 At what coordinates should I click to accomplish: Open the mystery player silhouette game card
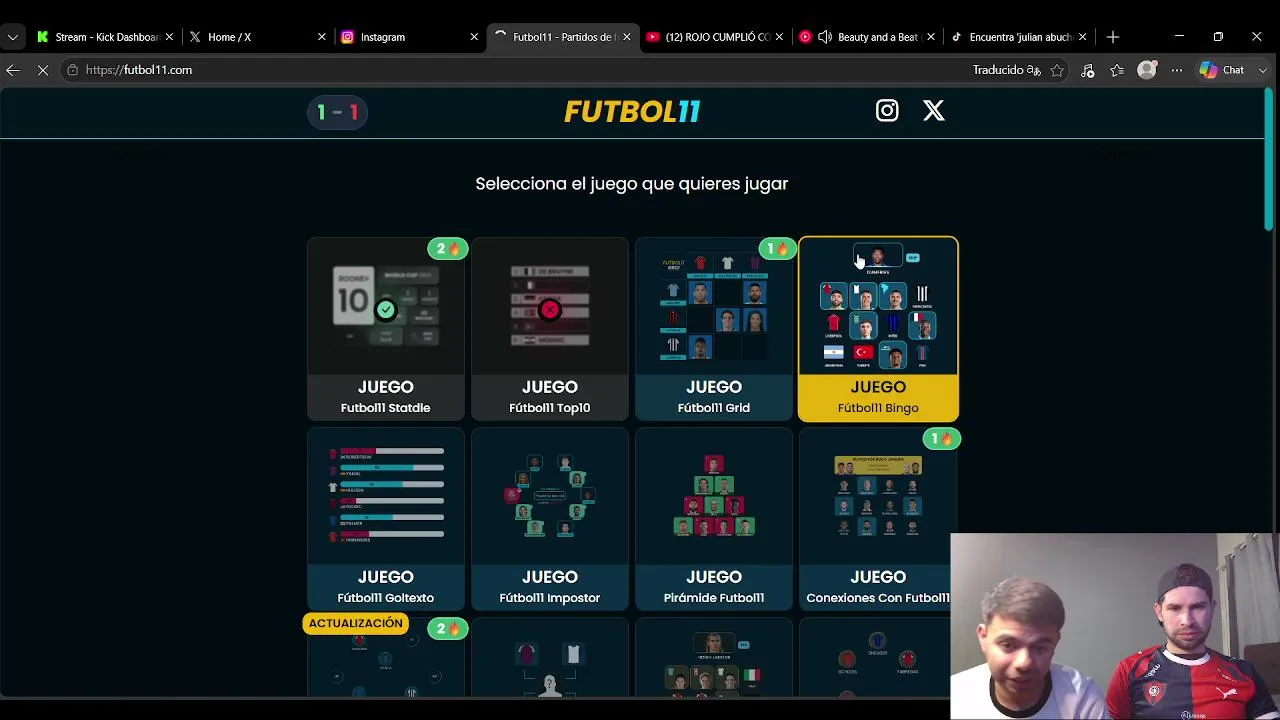[550, 658]
